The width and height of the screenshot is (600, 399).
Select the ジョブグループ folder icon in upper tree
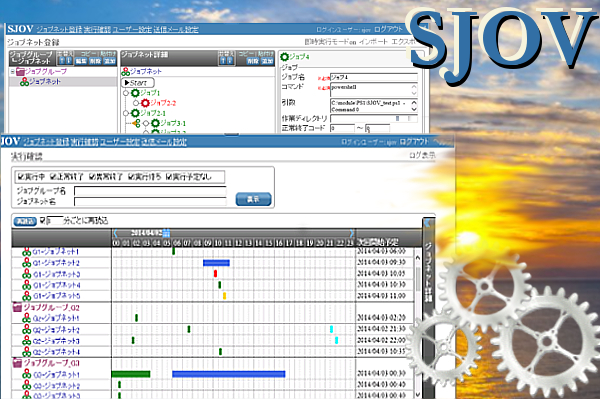coord(20,72)
